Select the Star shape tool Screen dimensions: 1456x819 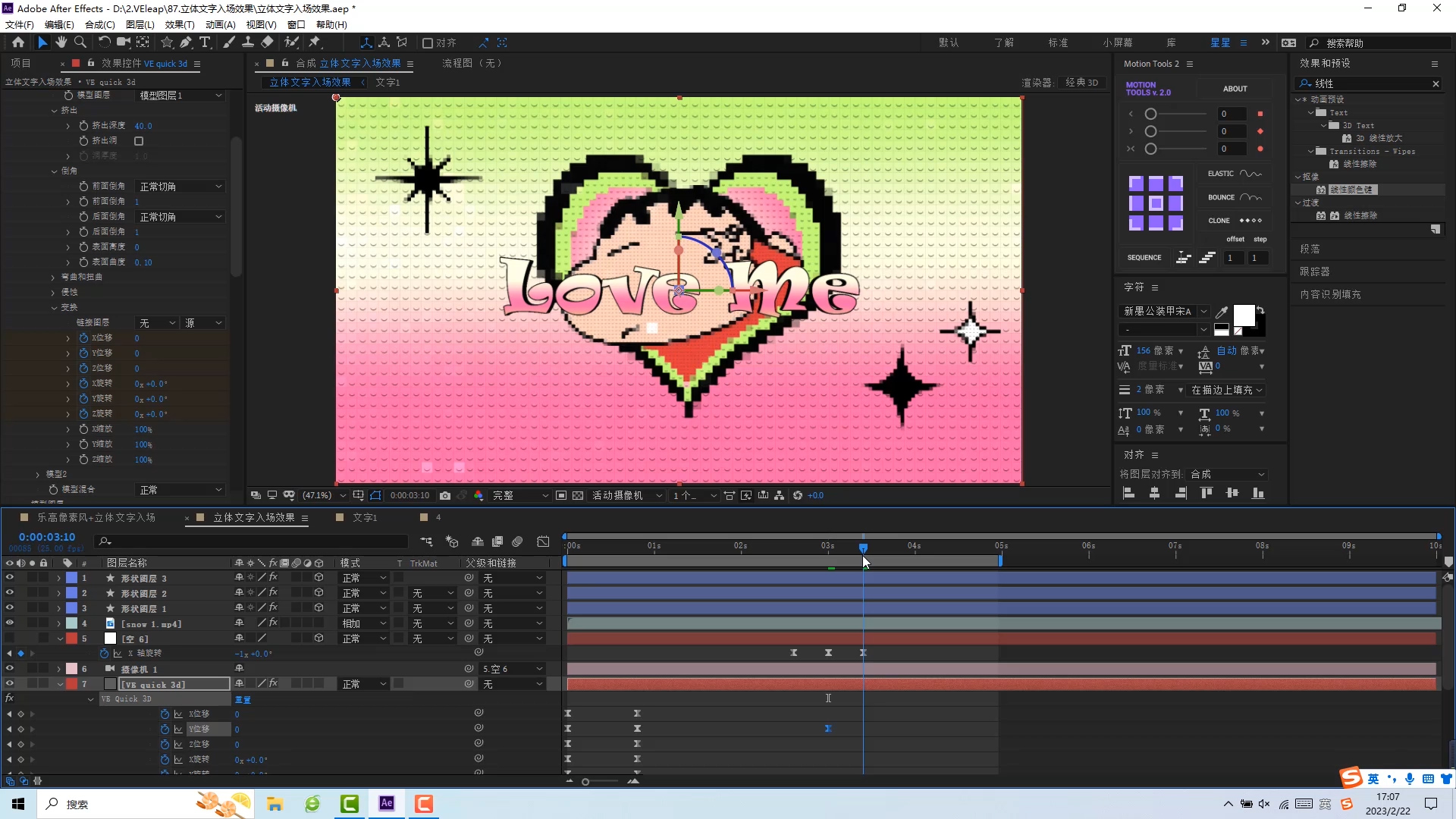pos(167,42)
